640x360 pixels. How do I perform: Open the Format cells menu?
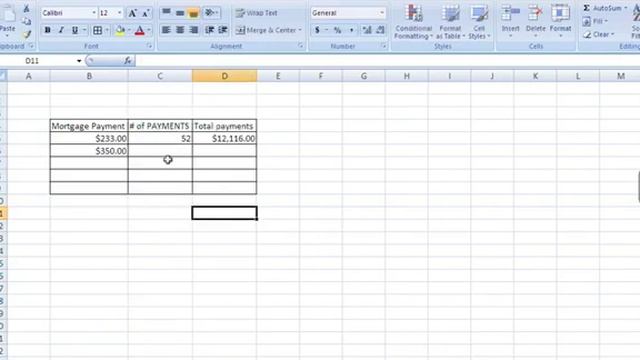(560, 20)
